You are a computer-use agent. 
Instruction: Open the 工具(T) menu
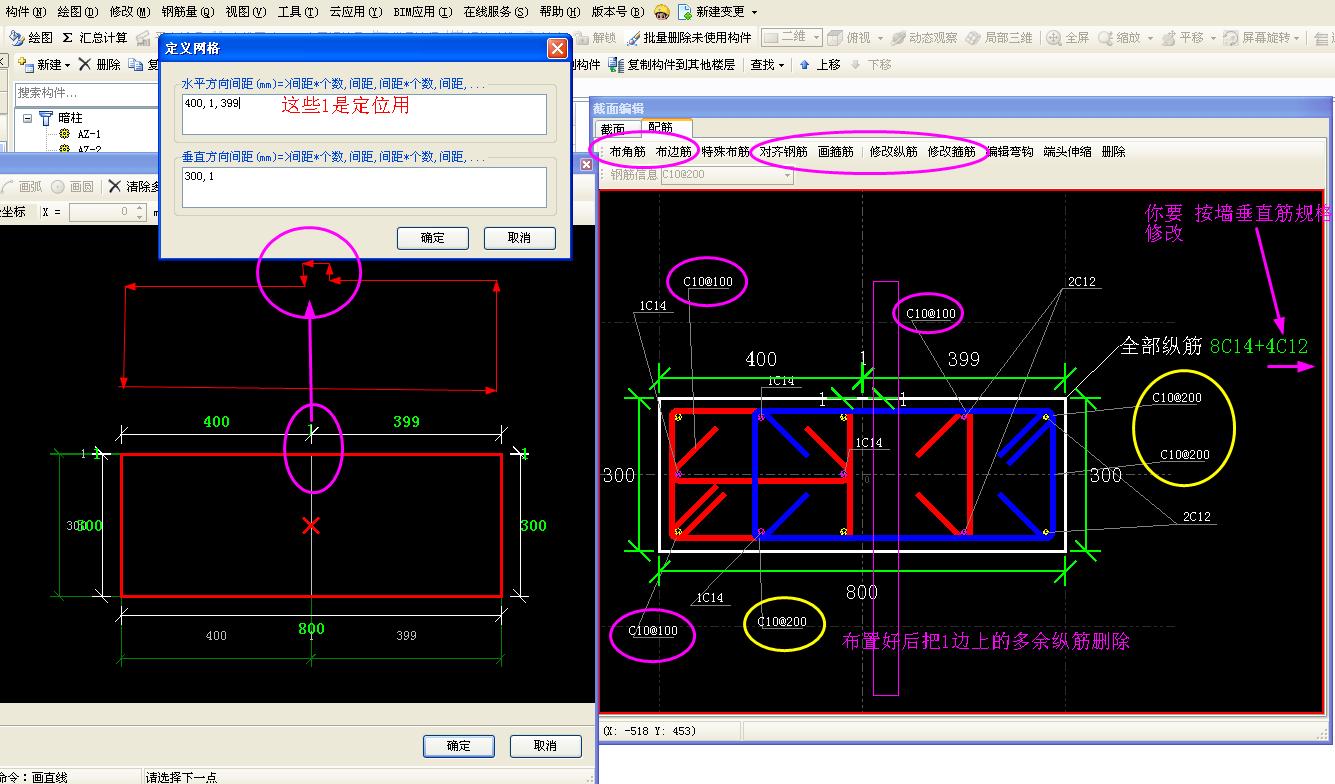[298, 12]
